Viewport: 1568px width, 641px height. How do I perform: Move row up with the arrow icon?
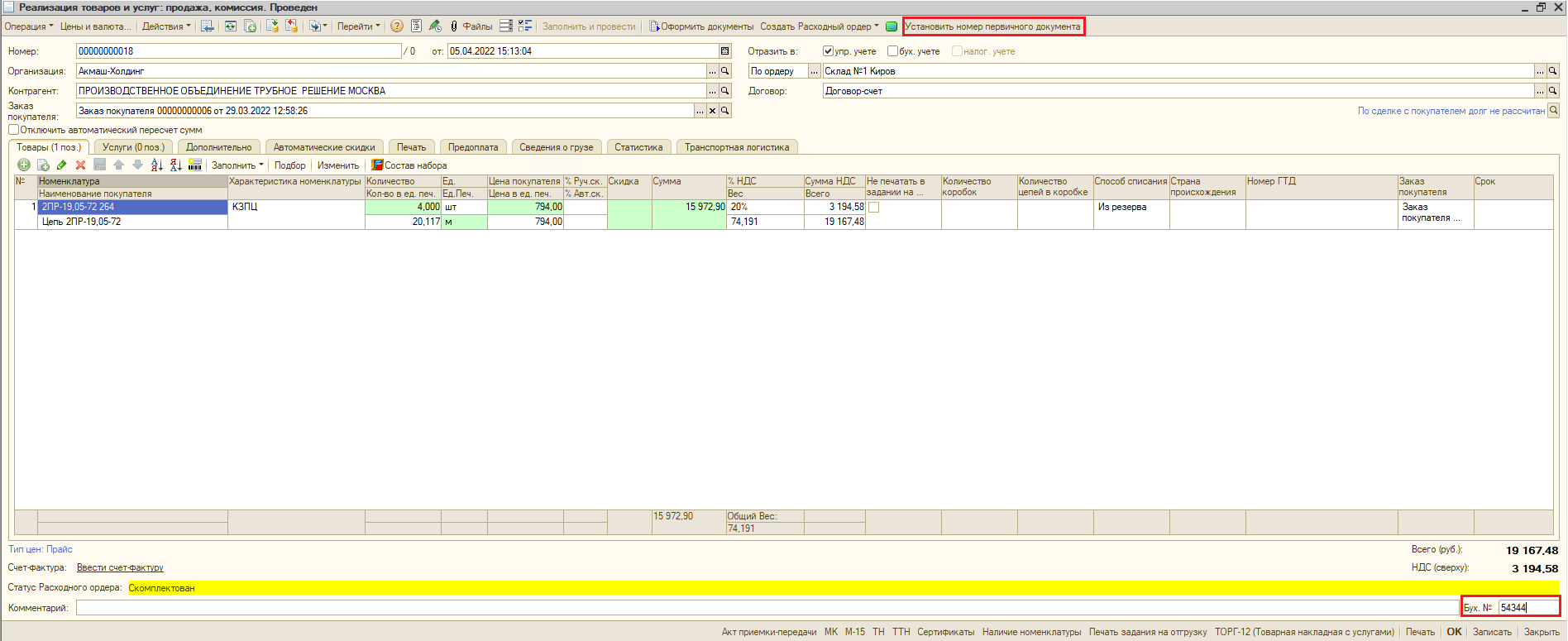click(119, 165)
